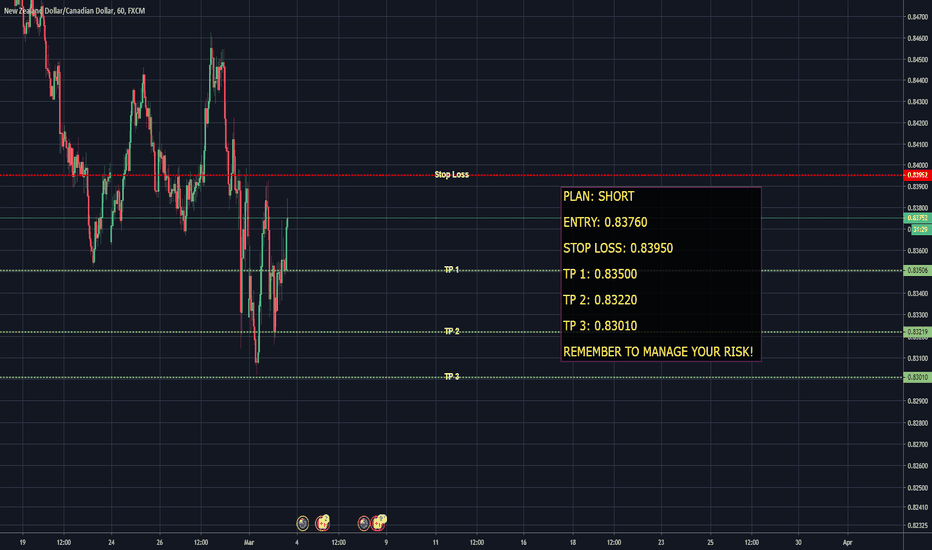This screenshot has width=932, height=550.
Task: Click the current price label 0.83752
Action: pos(917,217)
